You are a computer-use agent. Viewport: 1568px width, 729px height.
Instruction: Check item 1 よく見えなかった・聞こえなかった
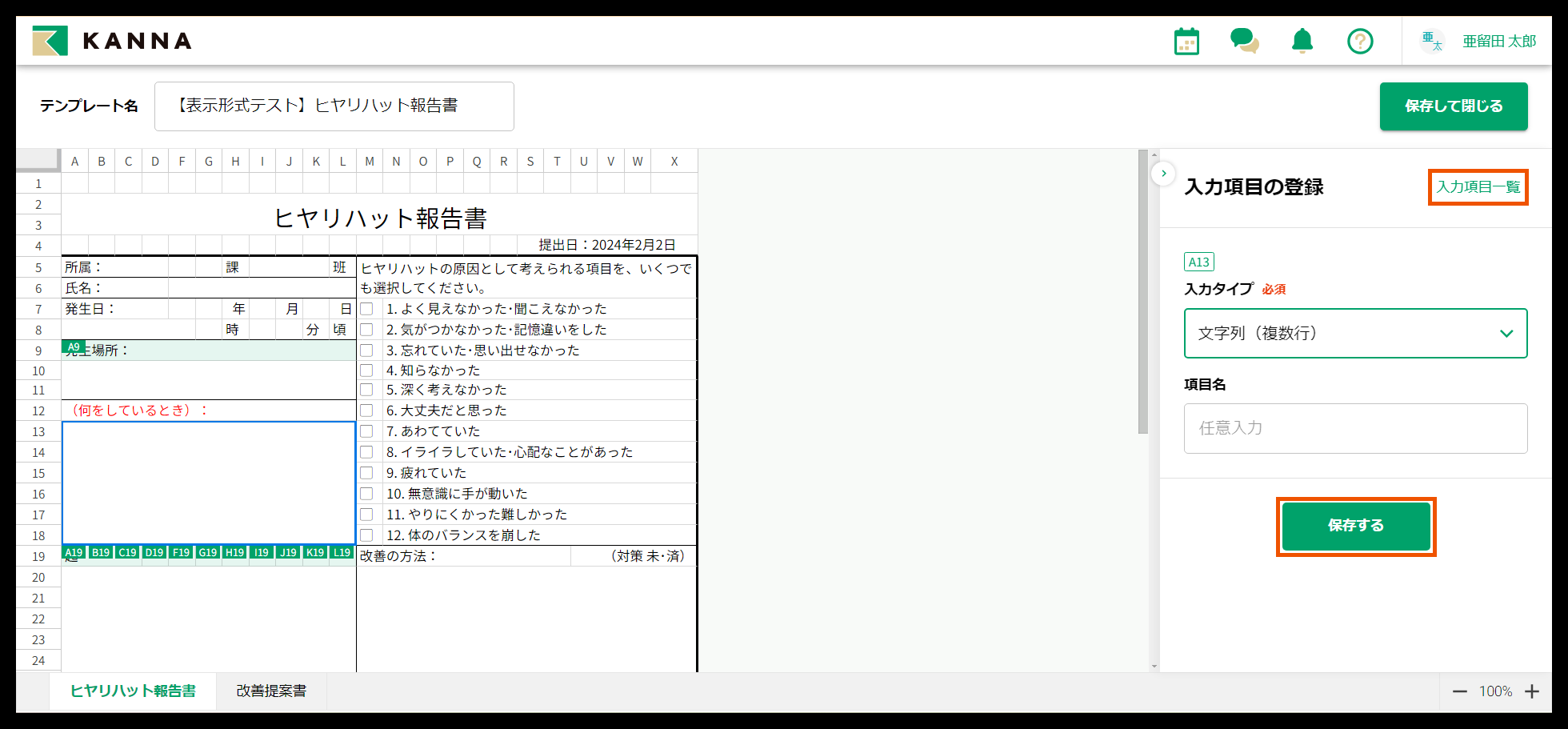click(367, 308)
